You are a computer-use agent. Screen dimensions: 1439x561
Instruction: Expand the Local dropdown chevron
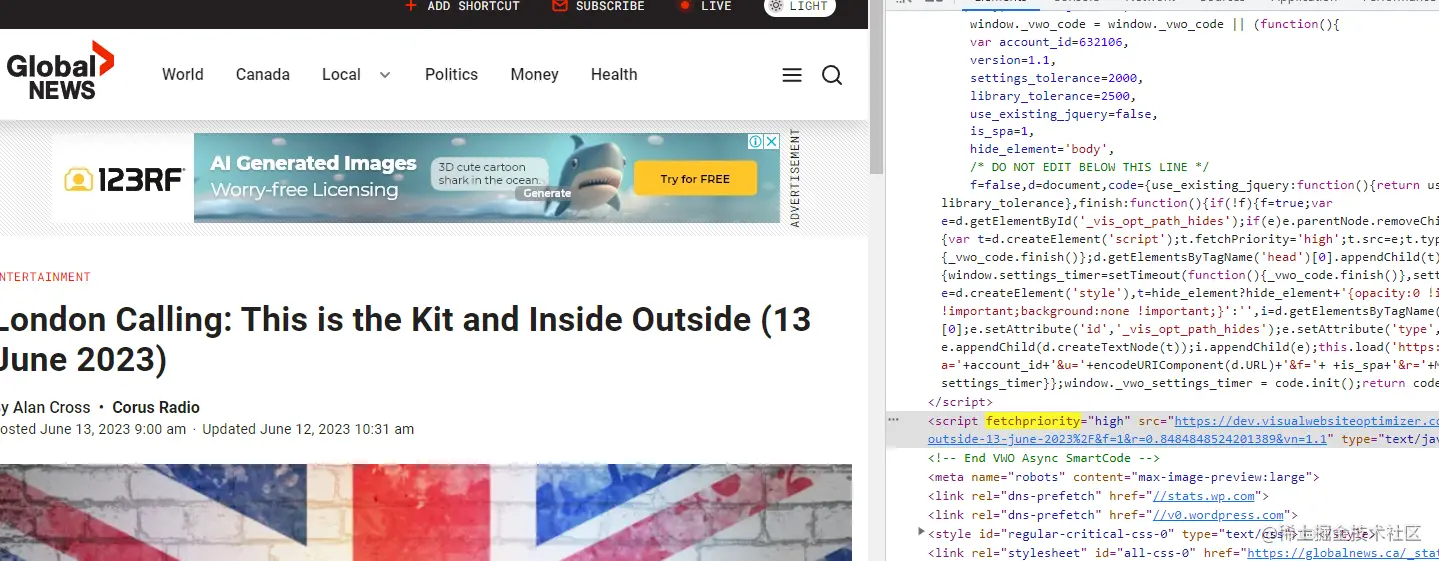385,75
